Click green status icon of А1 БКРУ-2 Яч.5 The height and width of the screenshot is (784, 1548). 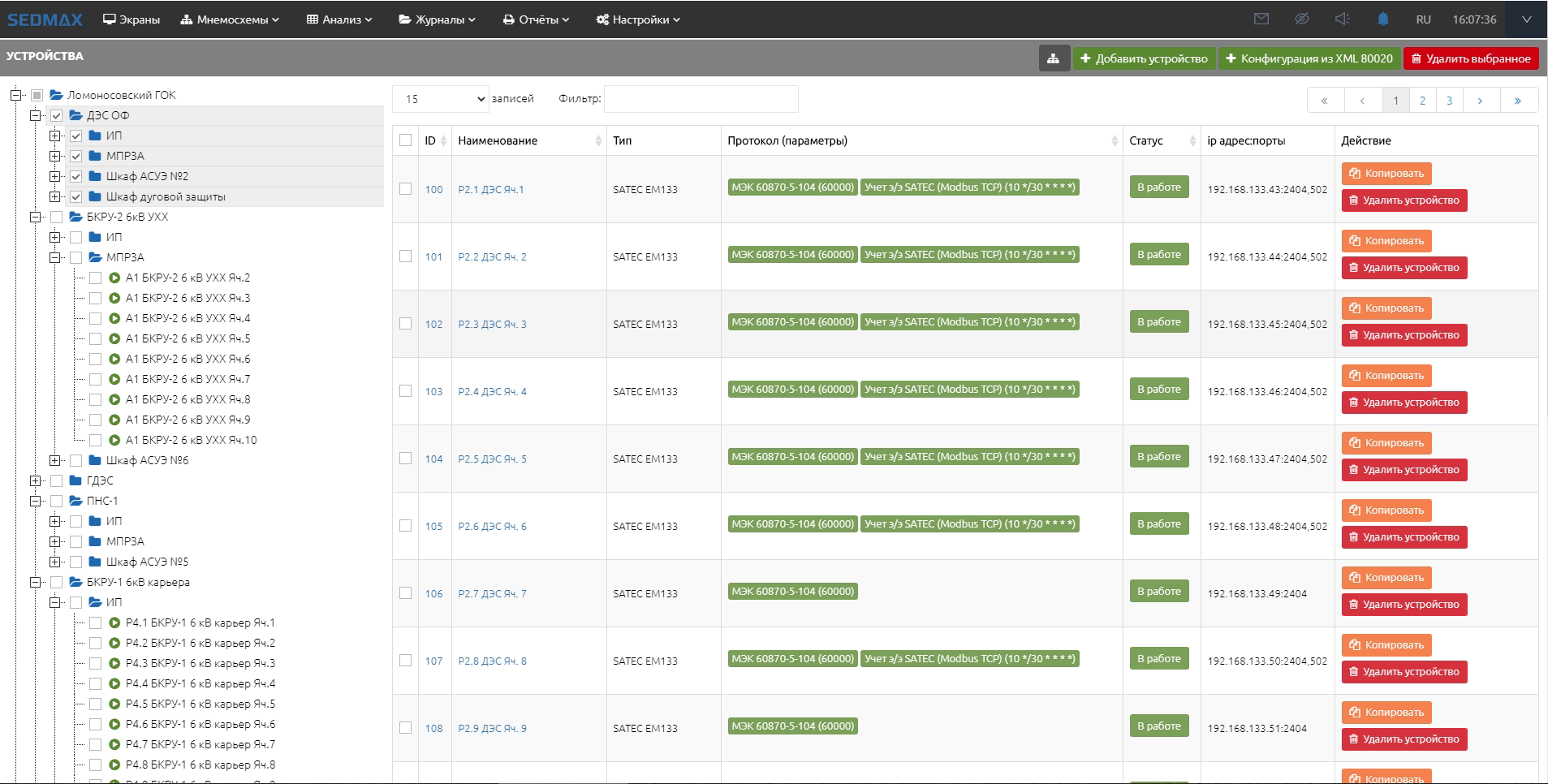pos(114,338)
